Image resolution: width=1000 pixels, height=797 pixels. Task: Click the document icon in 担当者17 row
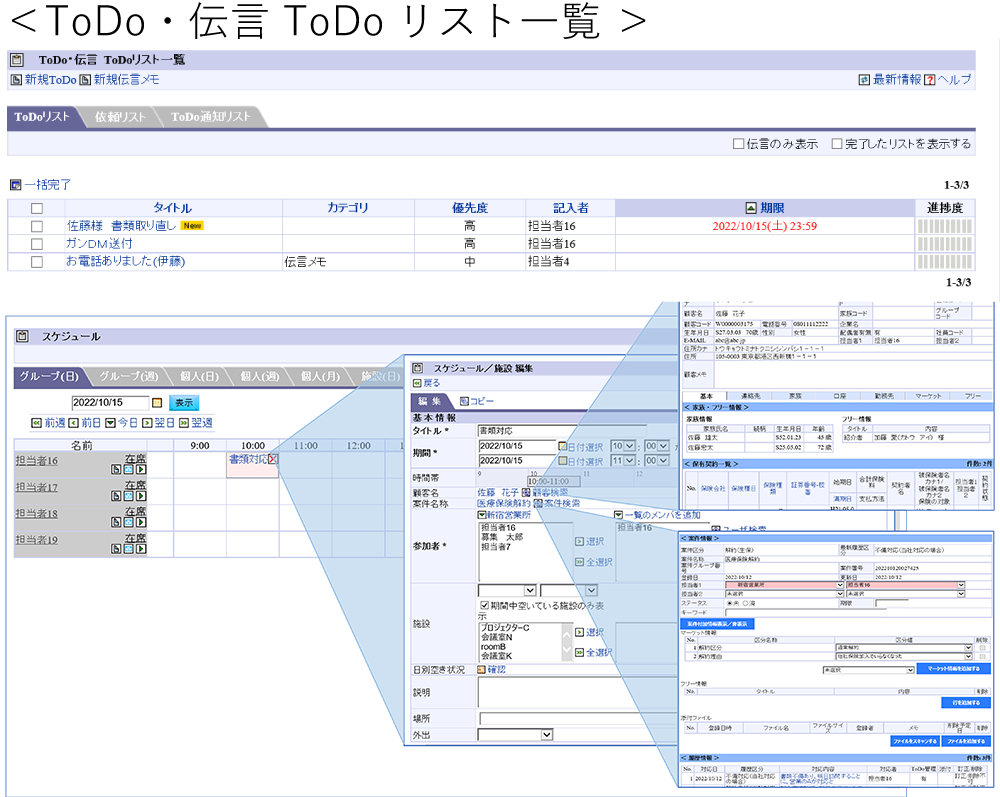[116, 496]
